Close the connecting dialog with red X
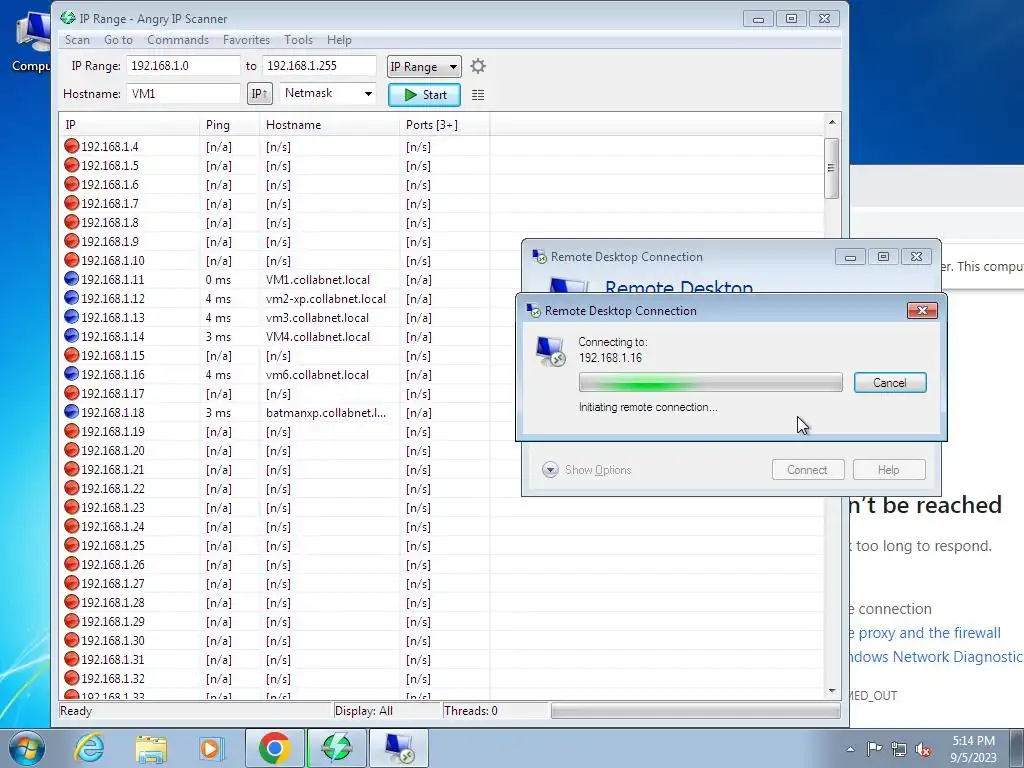The image size is (1024, 768). coord(922,310)
